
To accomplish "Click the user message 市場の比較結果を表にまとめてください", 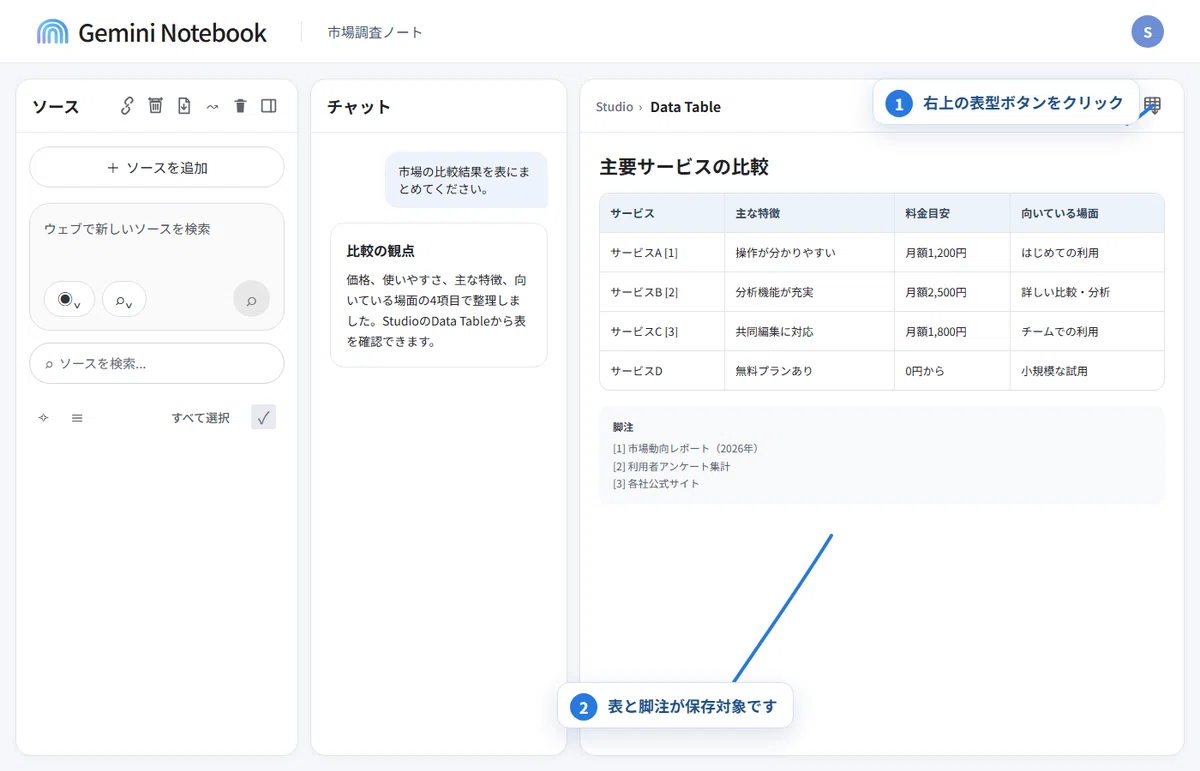I will tap(466, 180).
